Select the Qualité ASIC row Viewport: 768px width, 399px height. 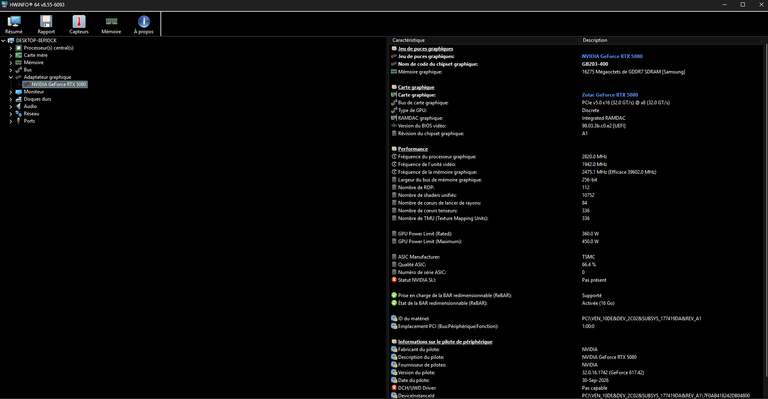pyautogui.click(x=576, y=264)
